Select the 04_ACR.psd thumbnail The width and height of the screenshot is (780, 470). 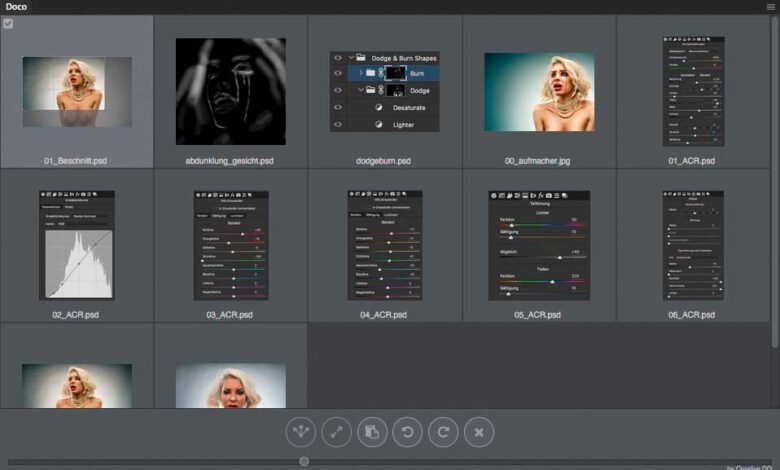385,245
